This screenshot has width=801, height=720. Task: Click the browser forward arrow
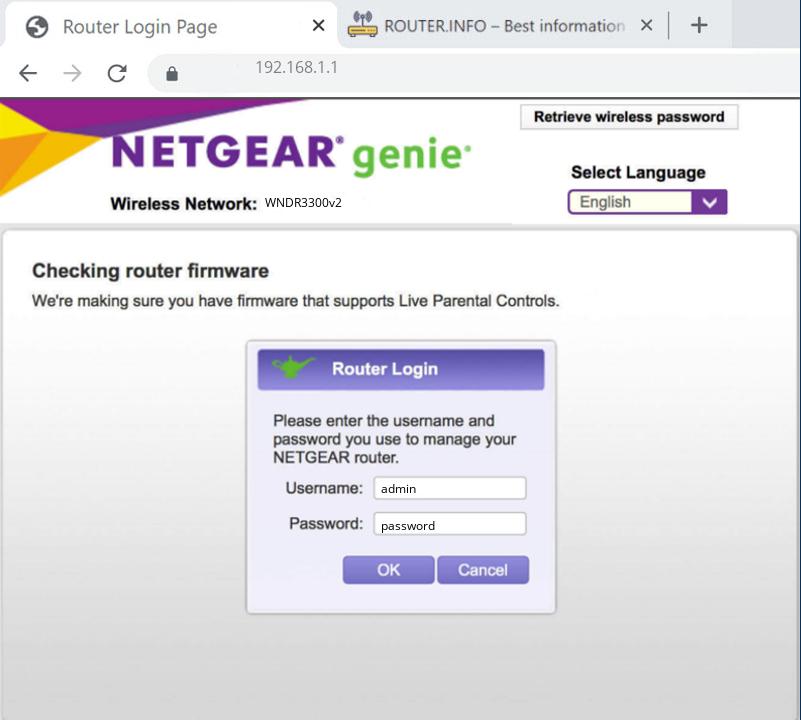tap(73, 74)
